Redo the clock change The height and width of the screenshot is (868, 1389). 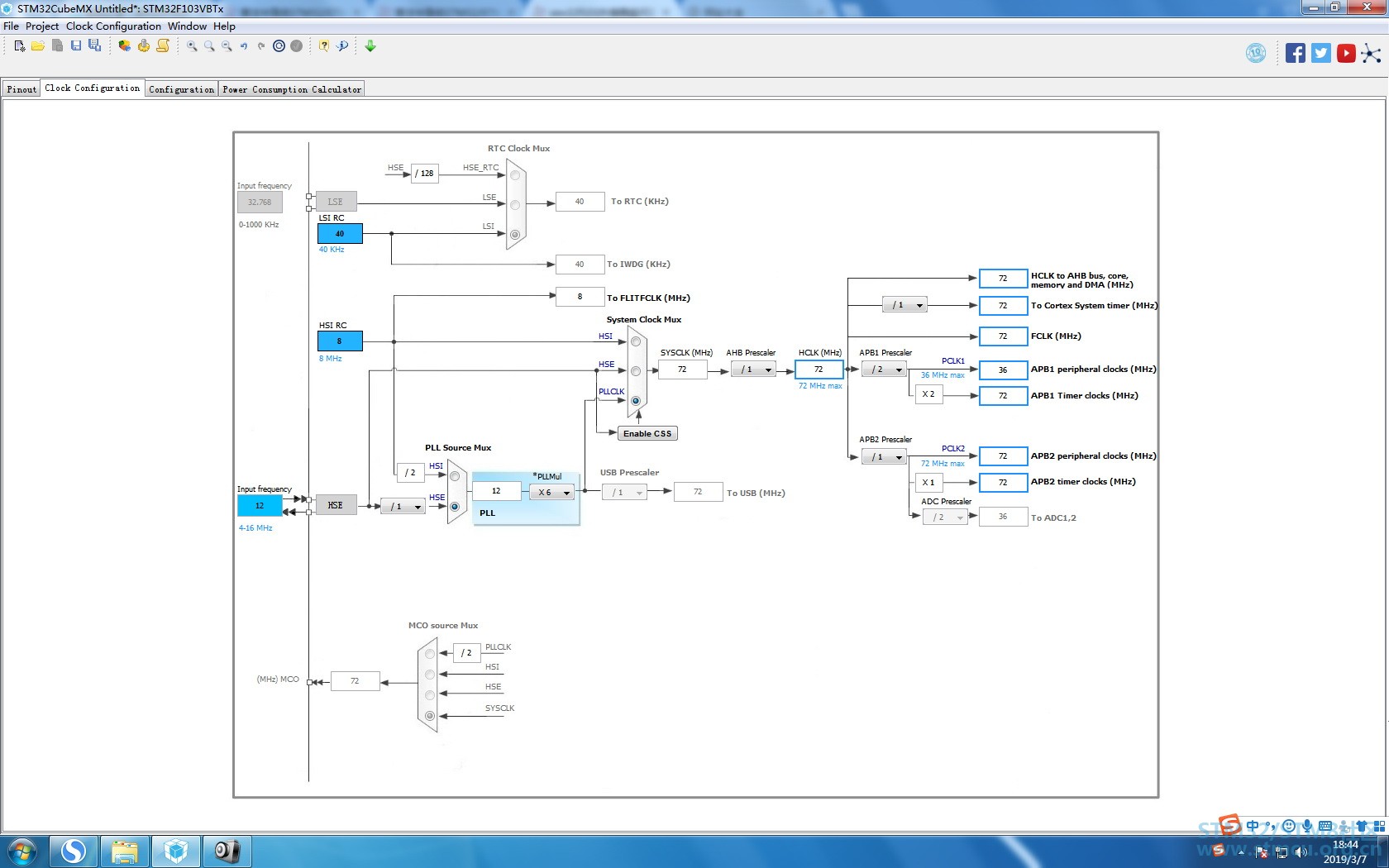pos(261,46)
